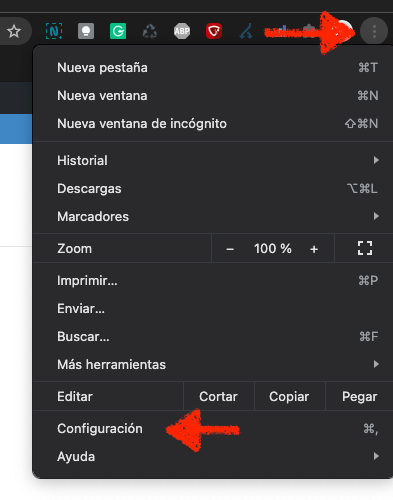Screen dimensions: 393x500
Task: Click the lightbulb extension icon
Action: [x=86, y=31]
